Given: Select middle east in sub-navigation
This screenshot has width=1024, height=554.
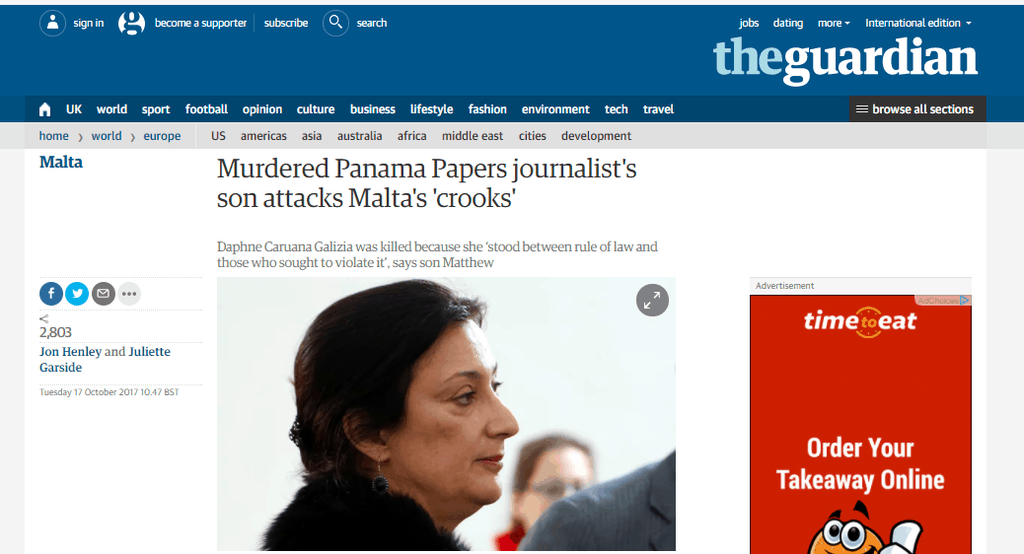Looking at the screenshot, I should [x=472, y=136].
